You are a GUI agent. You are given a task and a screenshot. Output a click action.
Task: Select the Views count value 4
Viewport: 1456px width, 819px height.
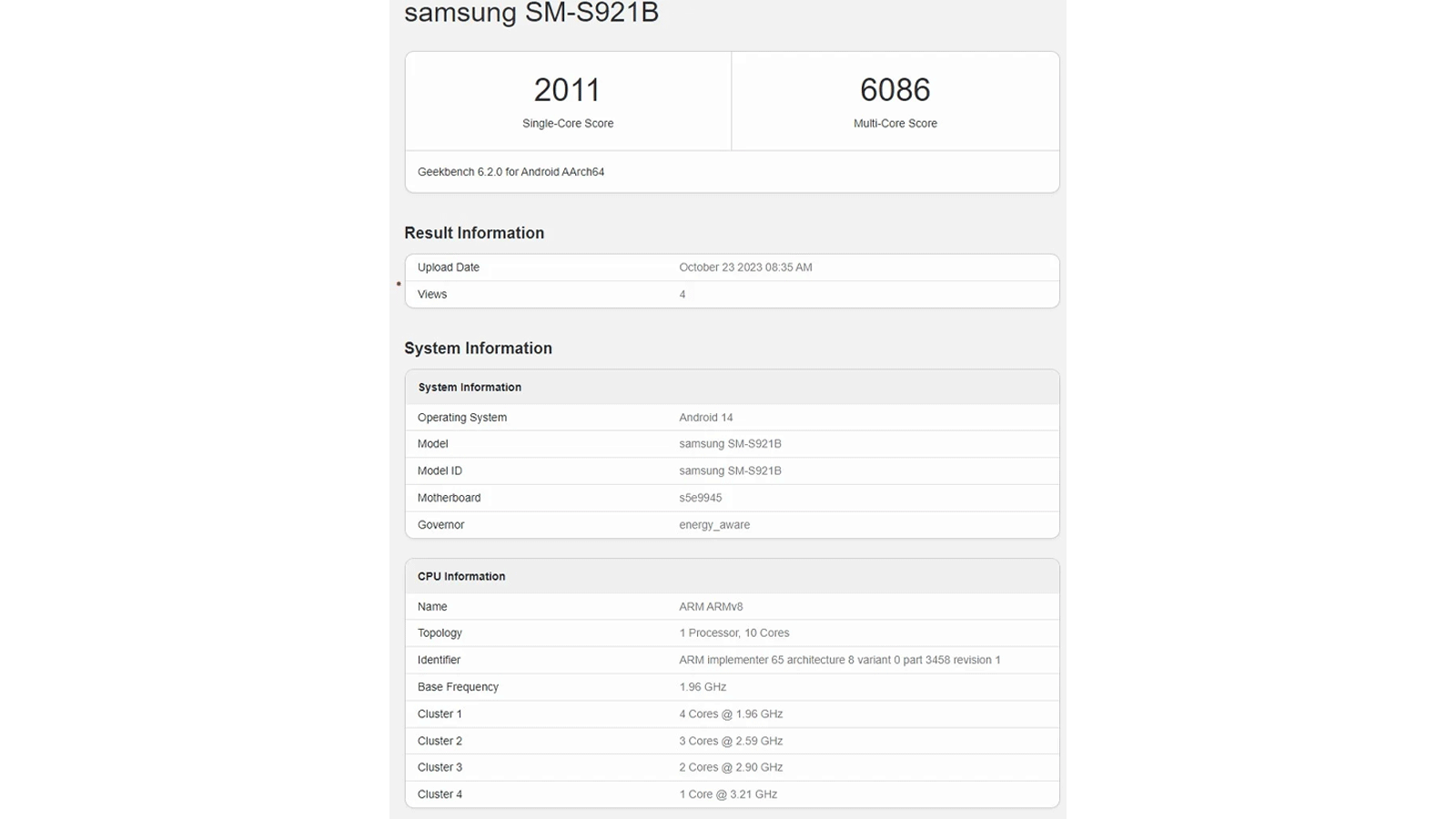click(682, 295)
